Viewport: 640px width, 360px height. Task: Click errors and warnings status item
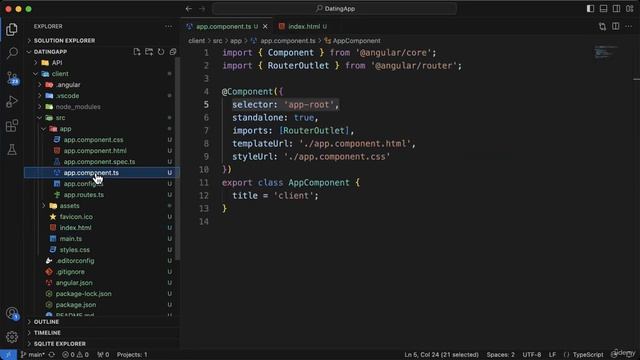[x=76, y=355]
